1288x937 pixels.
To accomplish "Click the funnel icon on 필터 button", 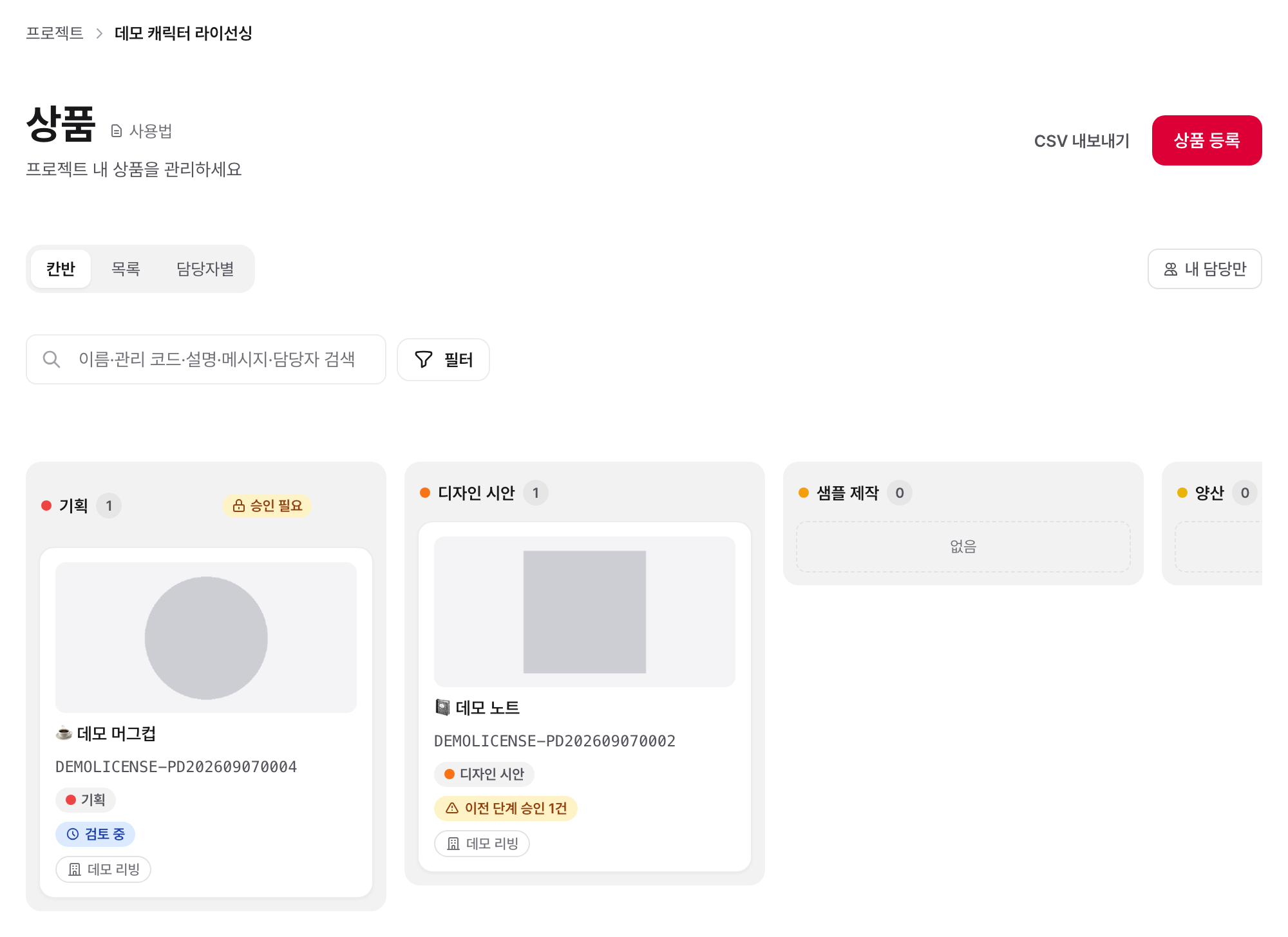I will (424, 359).
